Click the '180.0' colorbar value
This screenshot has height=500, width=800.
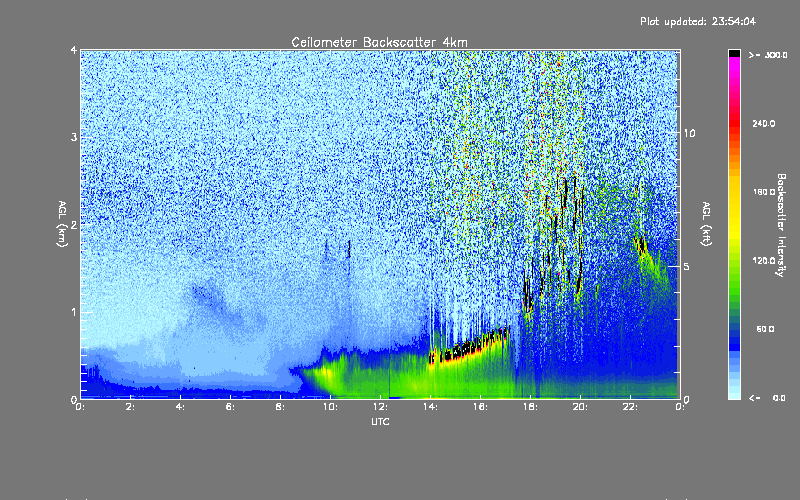click(764, 192)
